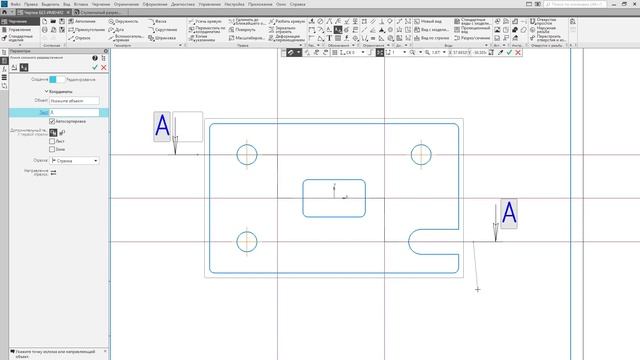Select the Отрезок (line segment) tool
The height and width of the screenshot is (360, 640).
coord(80,38)
